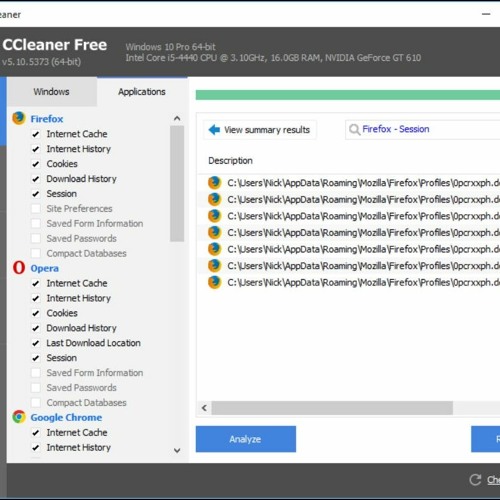500x500 pixels.
Task: Click the green analysis progress bar
Action: [x=348, y=95]
